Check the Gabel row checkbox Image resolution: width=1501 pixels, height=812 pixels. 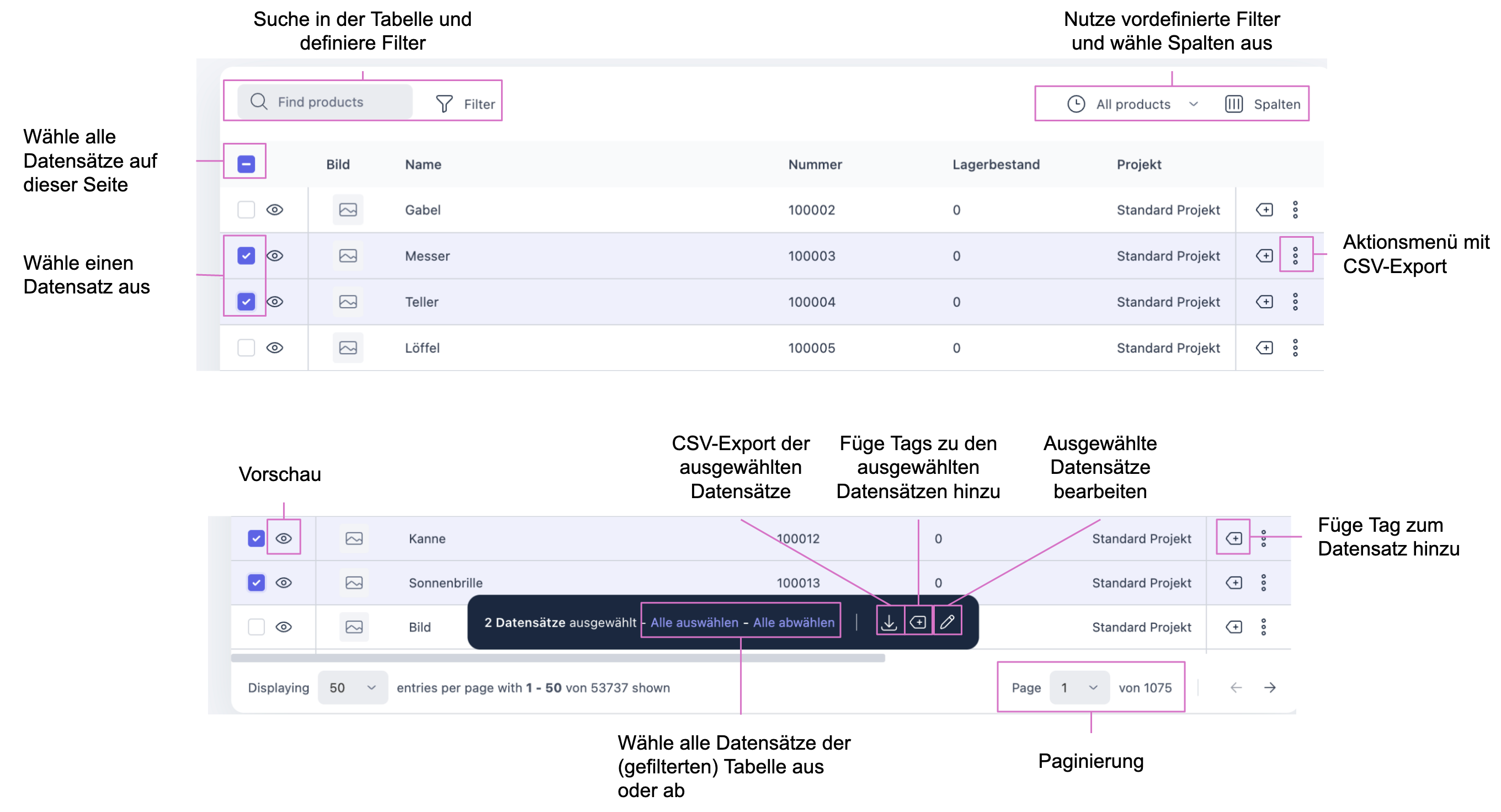(246, 209)
